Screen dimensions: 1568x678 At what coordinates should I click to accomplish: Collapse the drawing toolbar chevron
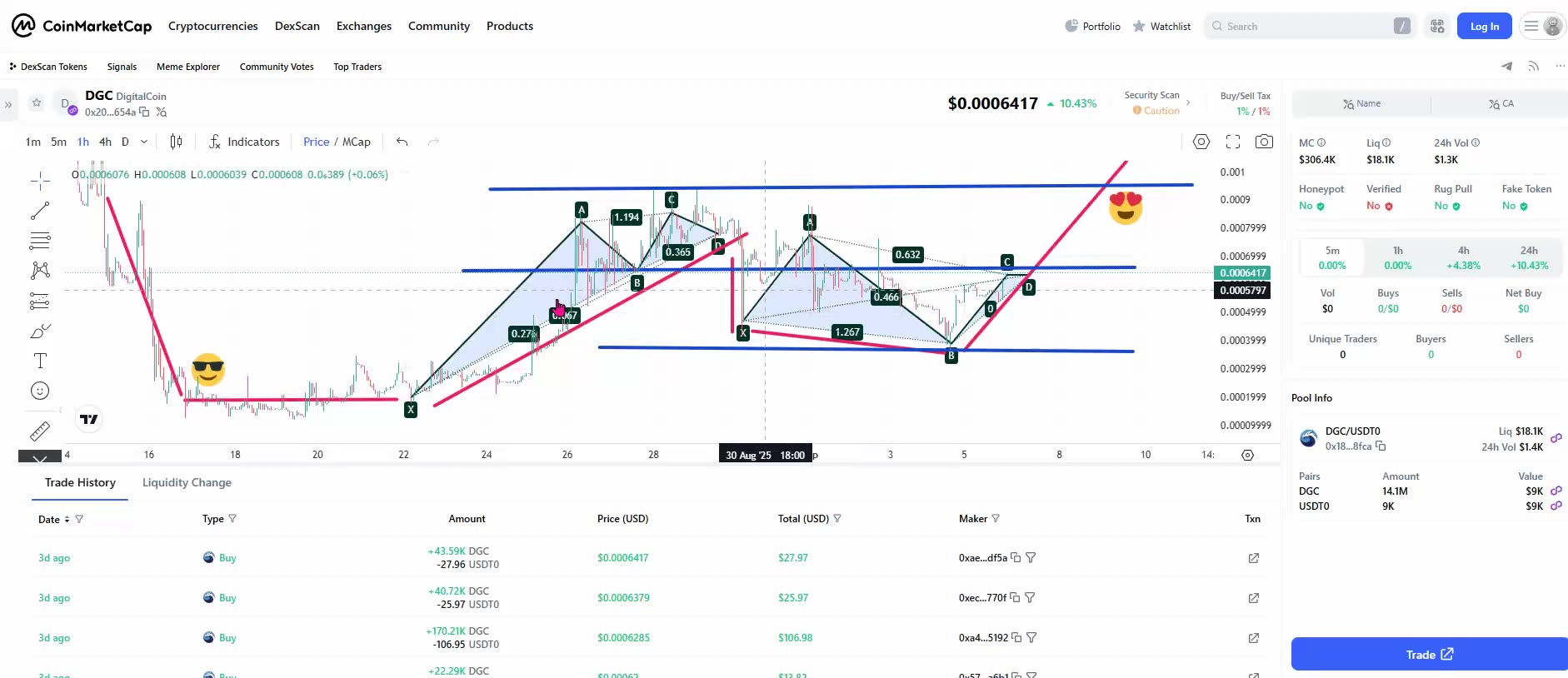point(40,456)
